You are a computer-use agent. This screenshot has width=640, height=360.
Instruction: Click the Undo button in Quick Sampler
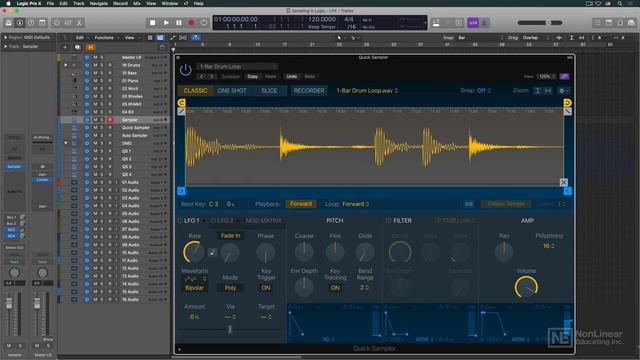pyautogui.click(x=291, y=76)
